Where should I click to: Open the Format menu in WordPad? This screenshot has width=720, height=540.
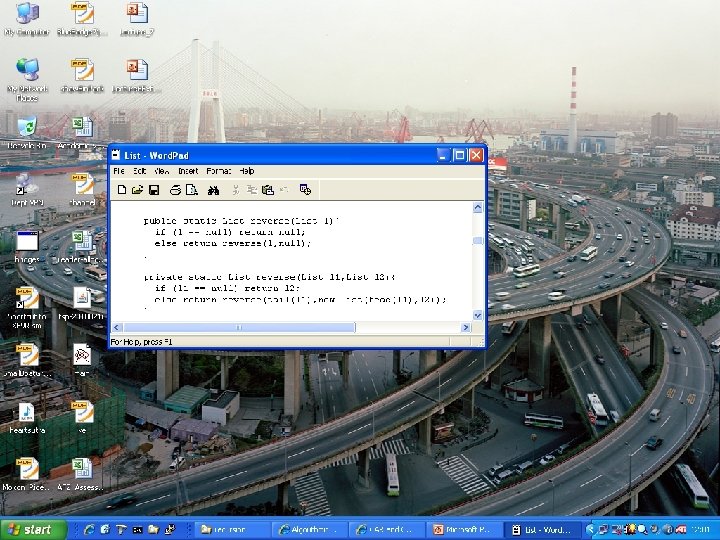(219, 171)
